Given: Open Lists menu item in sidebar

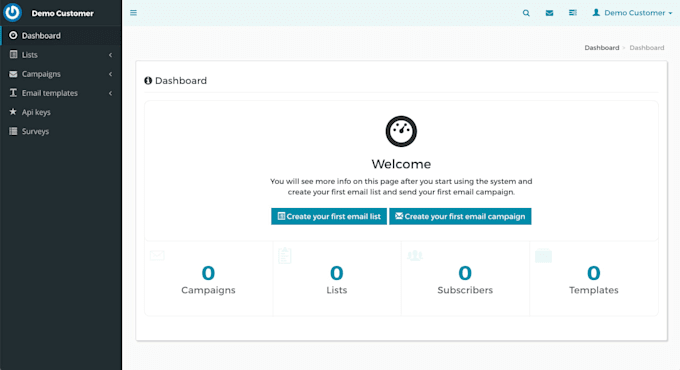Looking at the screenshot, I should (x=61, y=55).
